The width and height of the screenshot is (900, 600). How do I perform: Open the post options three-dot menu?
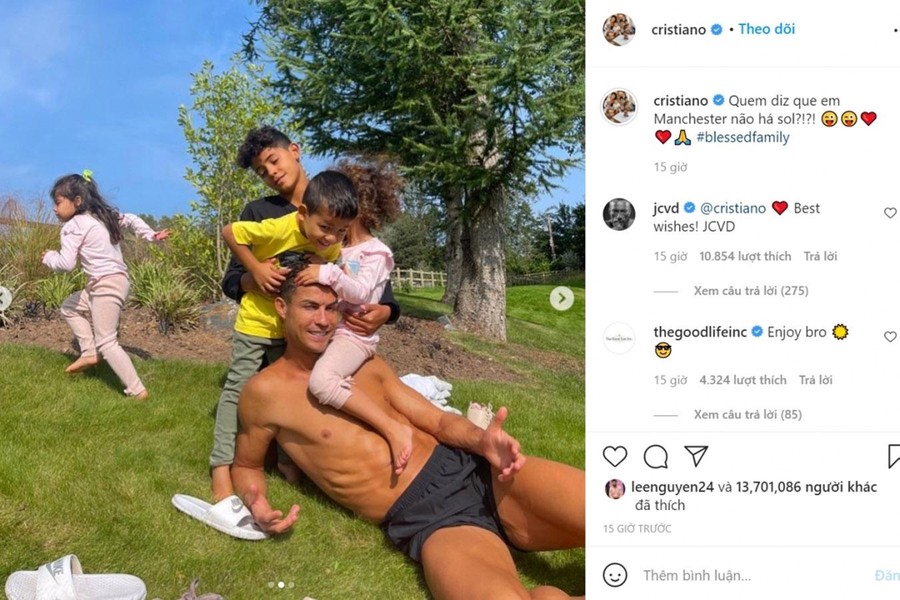[x=896, y=29]
